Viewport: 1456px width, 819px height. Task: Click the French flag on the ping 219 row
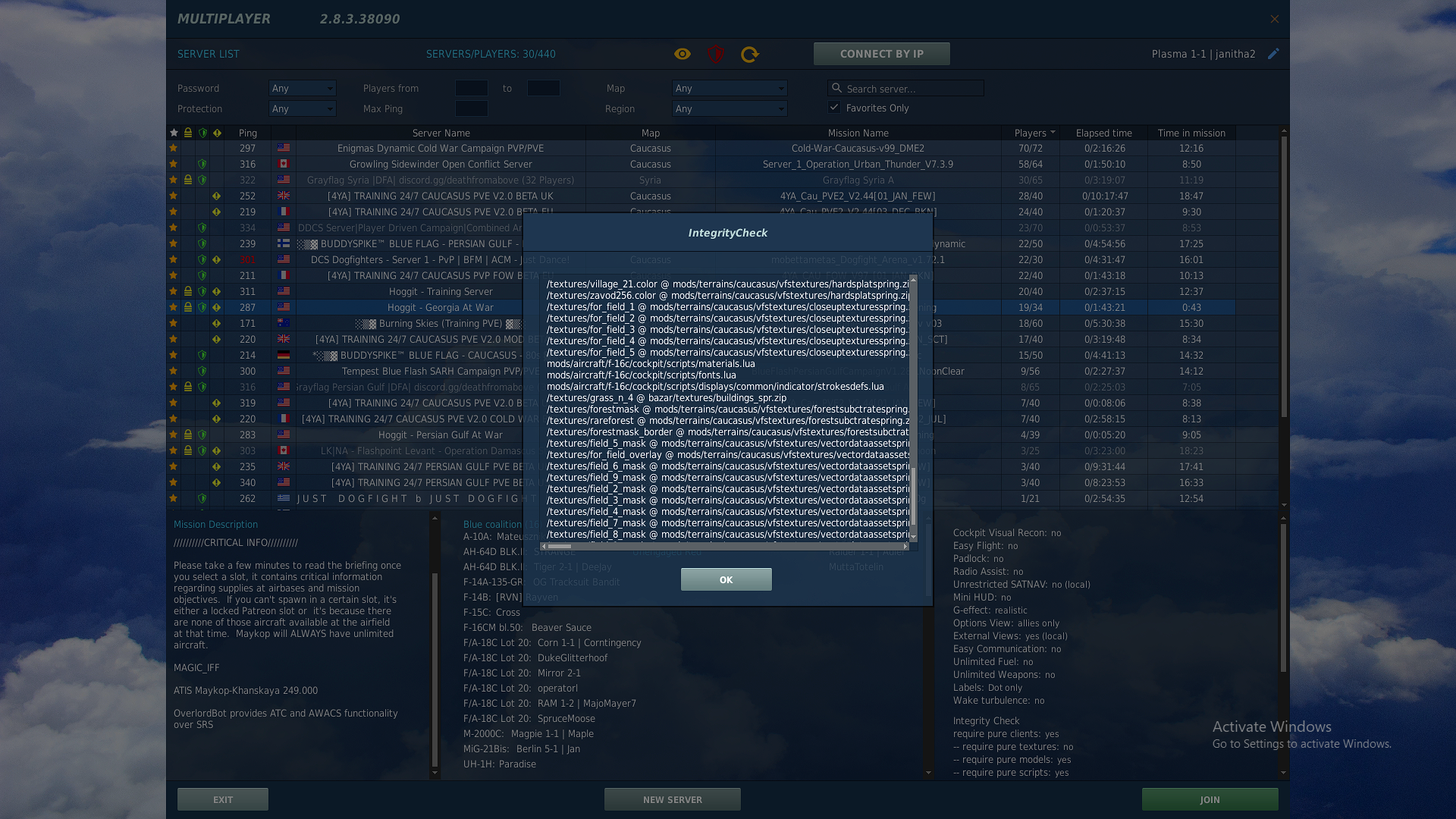coord(284,212)
